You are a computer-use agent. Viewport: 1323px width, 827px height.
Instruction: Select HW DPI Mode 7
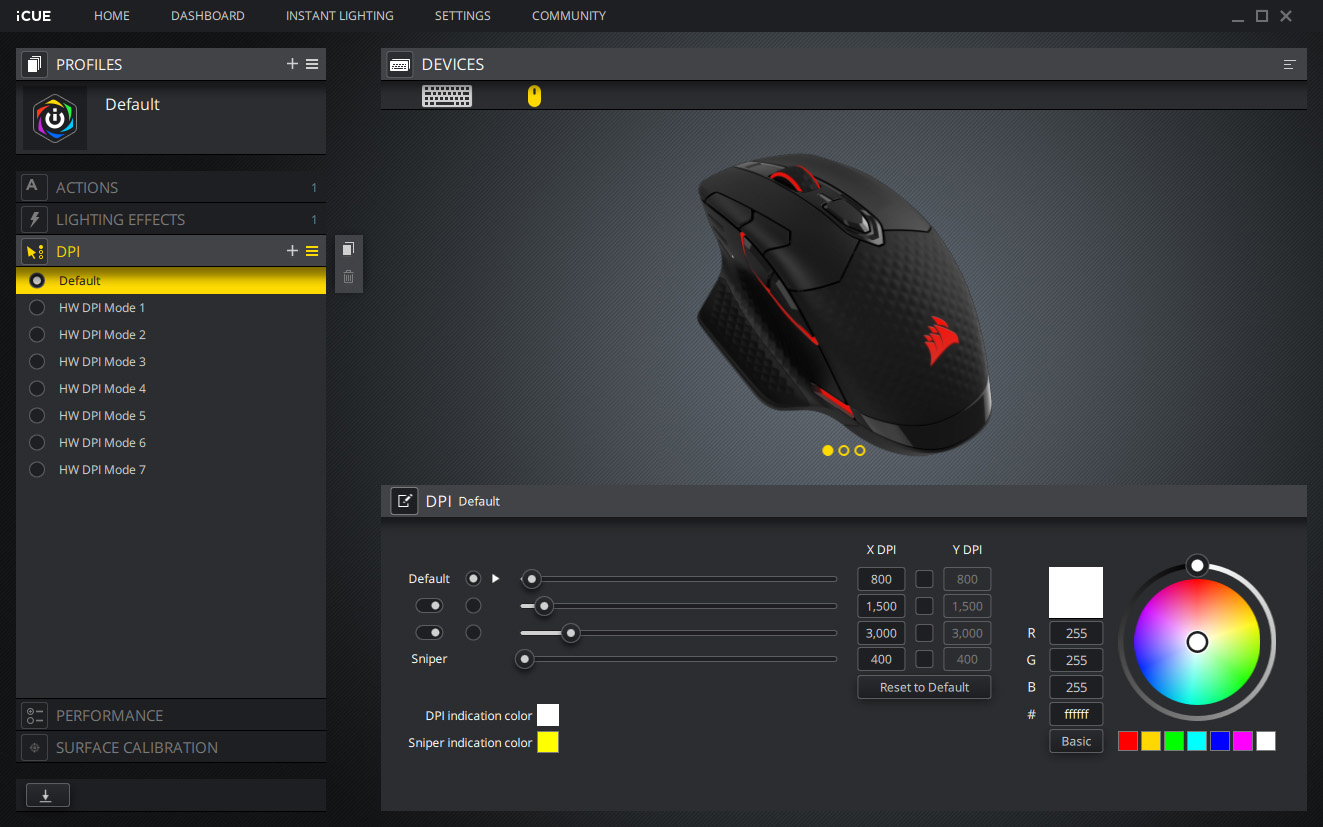[171, 470]
